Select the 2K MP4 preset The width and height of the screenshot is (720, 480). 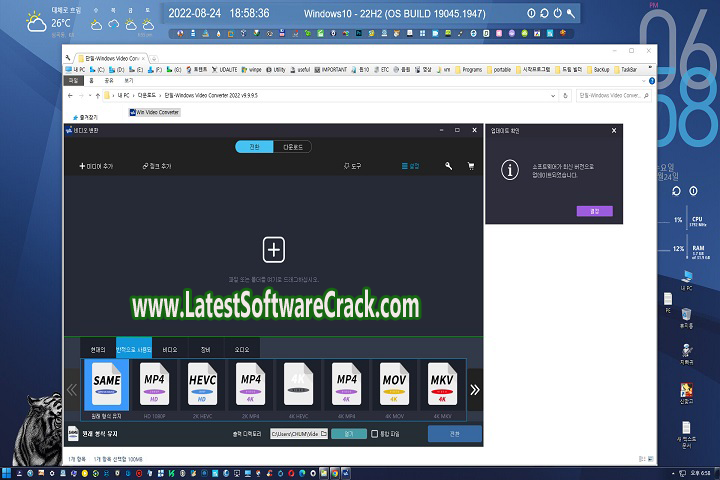(x=250, y=385)
